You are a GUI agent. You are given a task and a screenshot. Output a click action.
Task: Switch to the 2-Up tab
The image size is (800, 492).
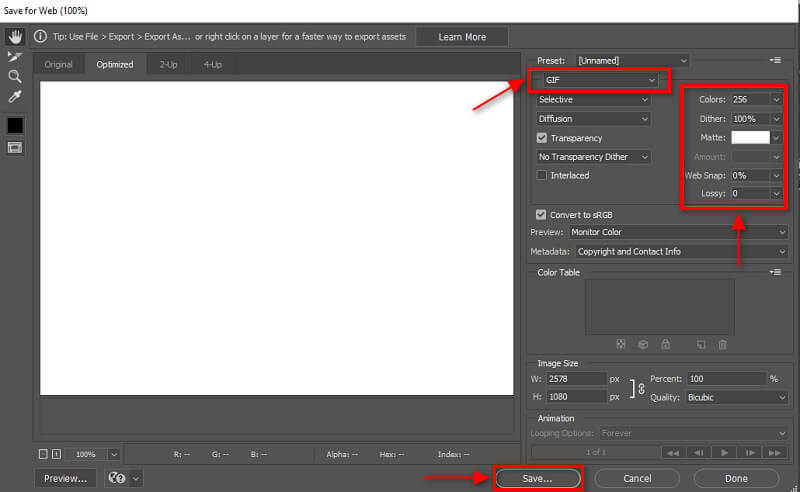click(x=168, y=64)
